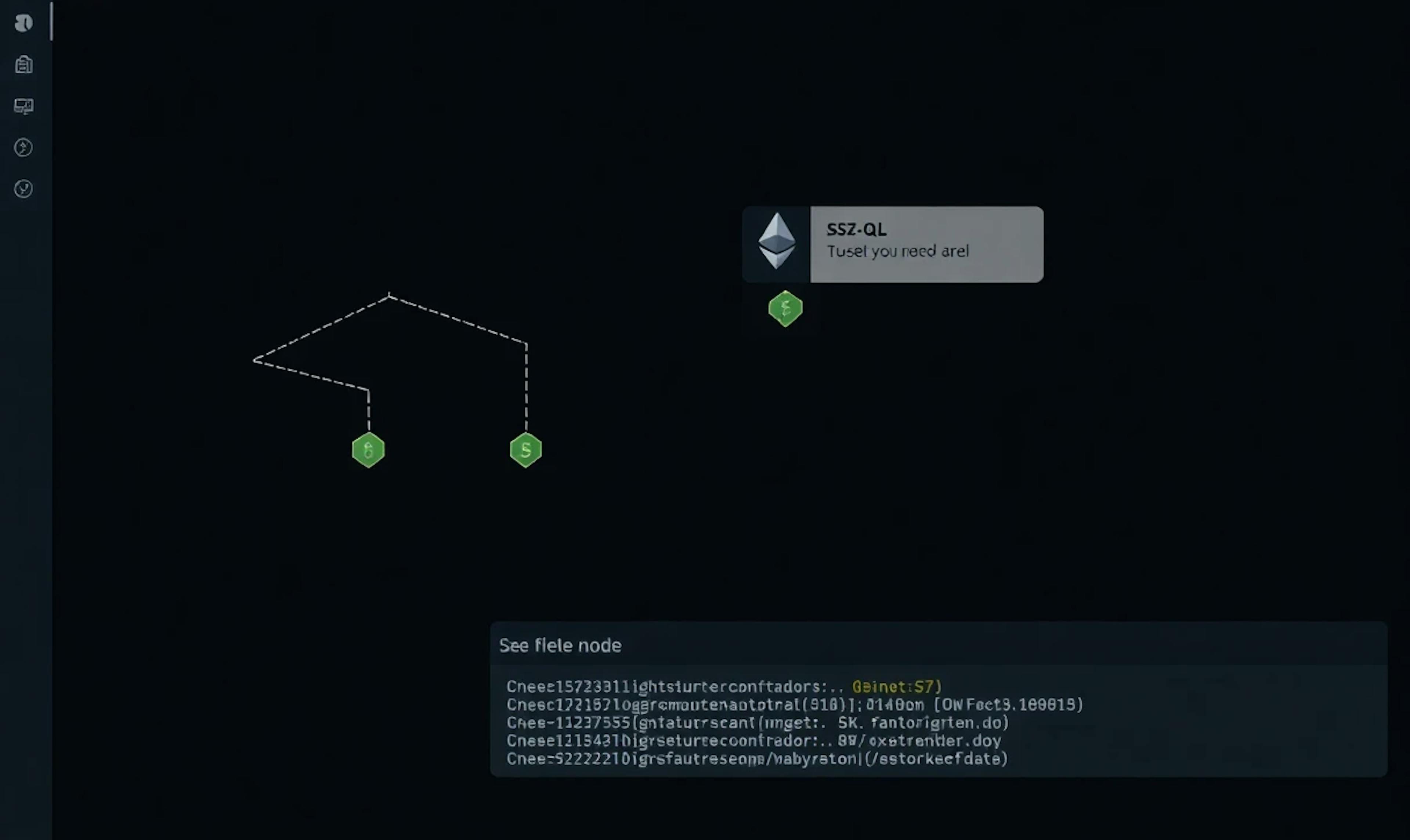Switch to the SSZ-QL tab

856,229
